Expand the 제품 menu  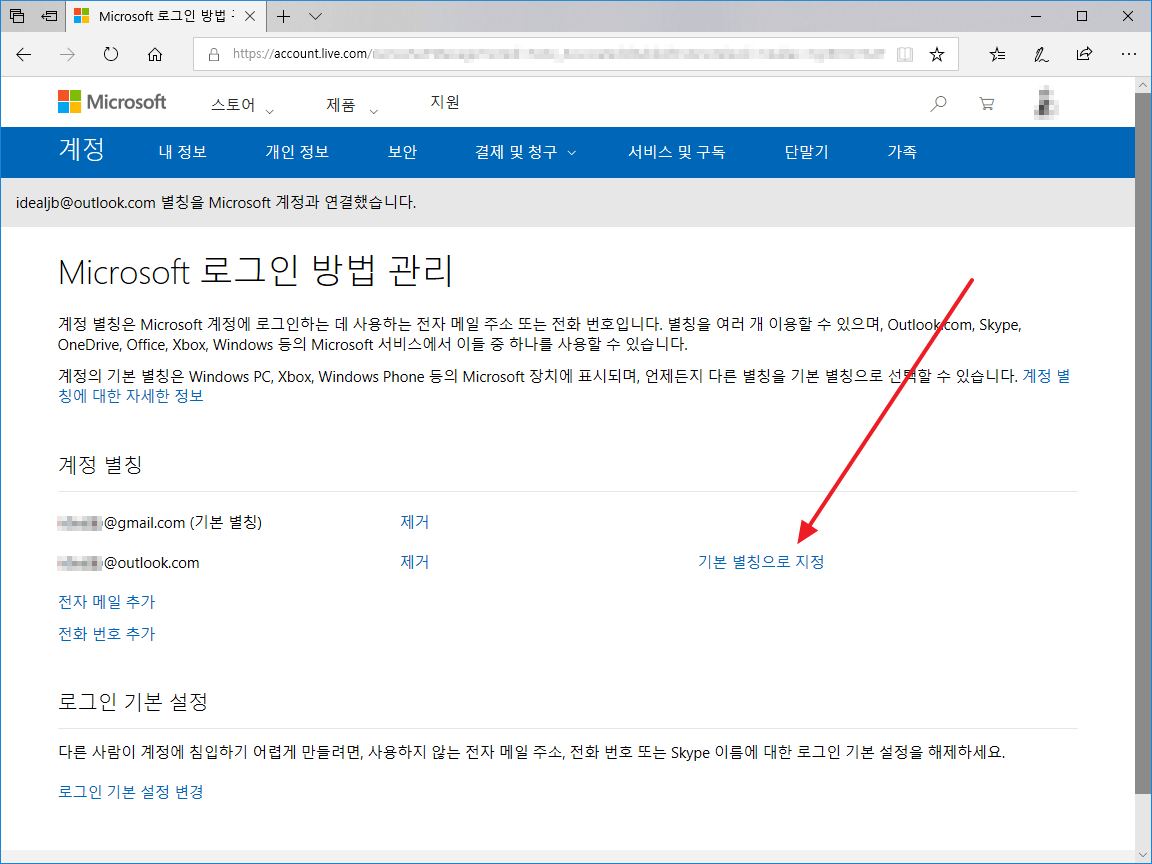point(352,105)
